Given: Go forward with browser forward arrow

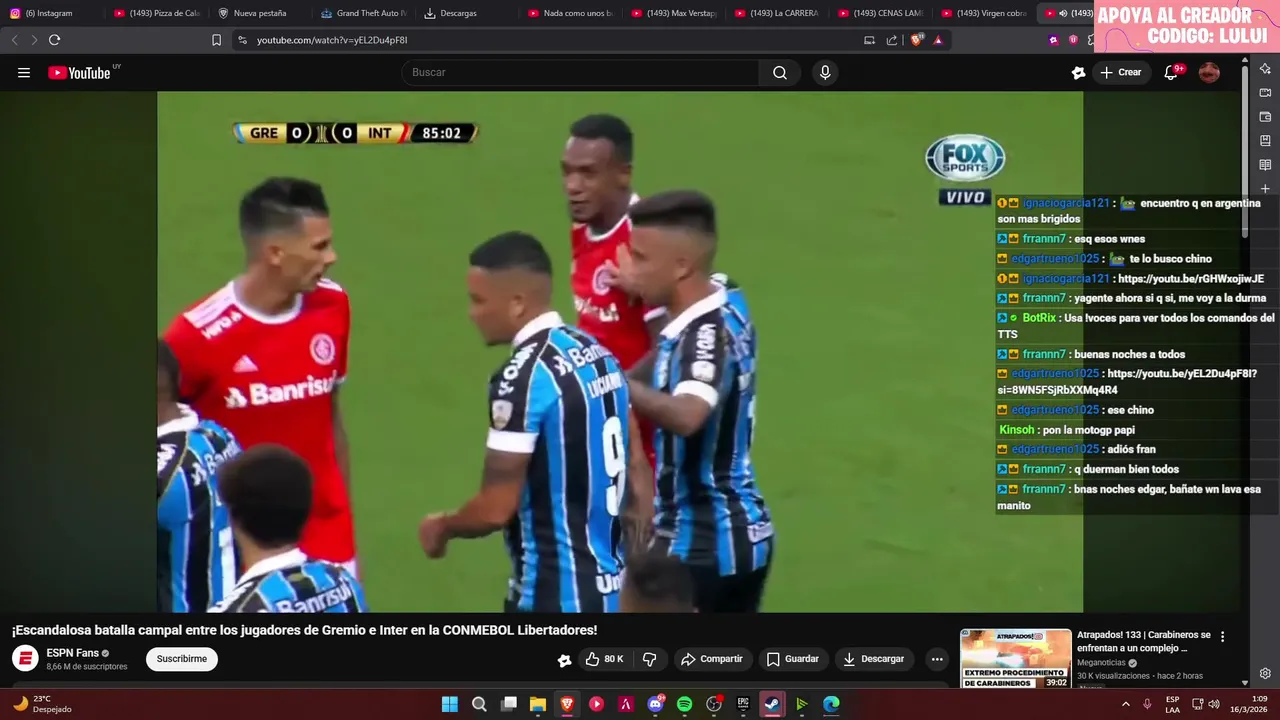Looking at the screenshot, I should (x=33, y=40).
